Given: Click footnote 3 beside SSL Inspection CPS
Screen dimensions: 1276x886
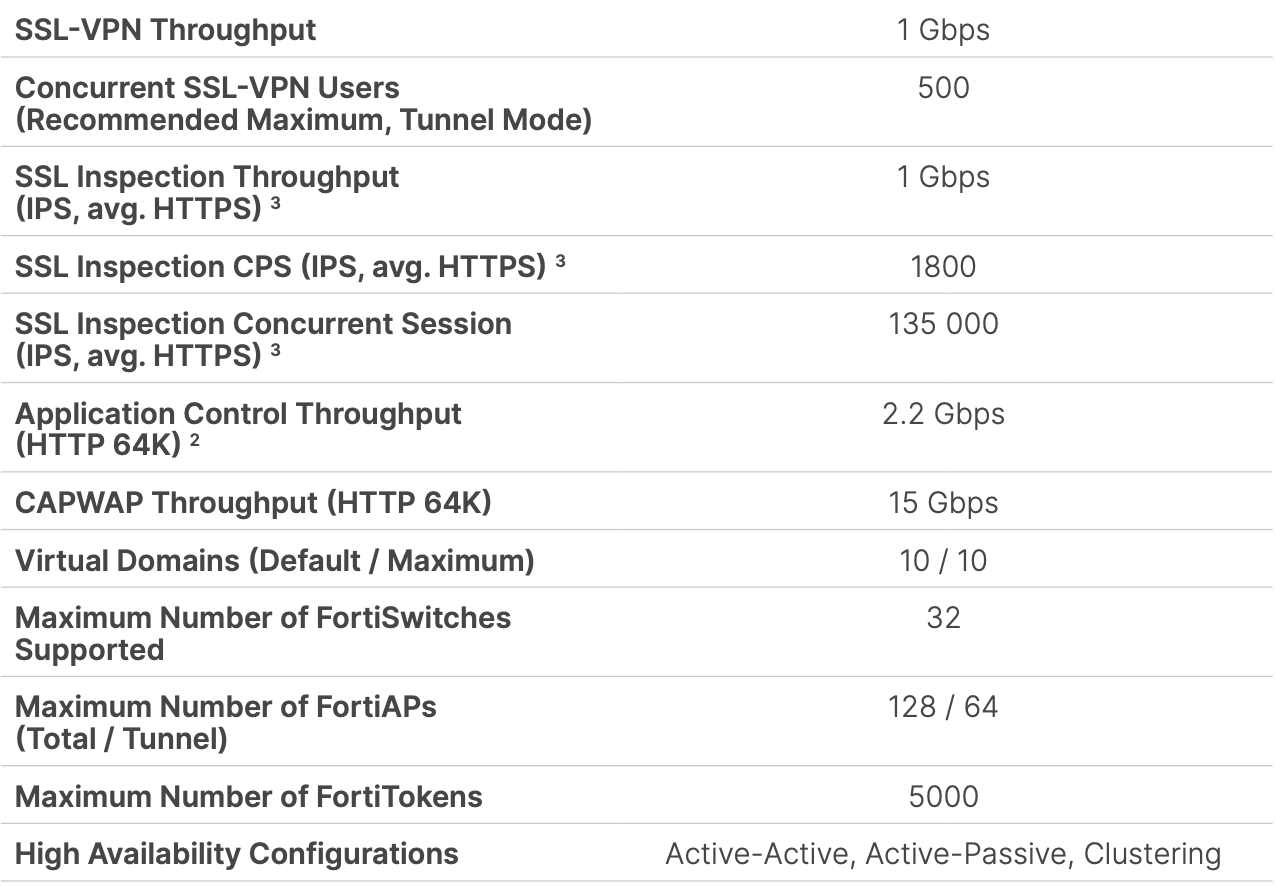Looking at the screenshot, I should point(560,261).
